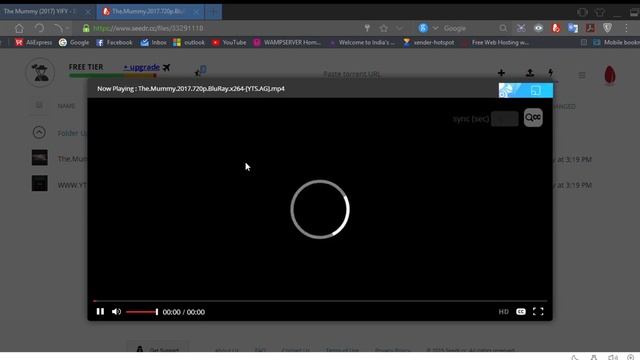Open the Free Web Hosting bookmark

pos(496,42)
